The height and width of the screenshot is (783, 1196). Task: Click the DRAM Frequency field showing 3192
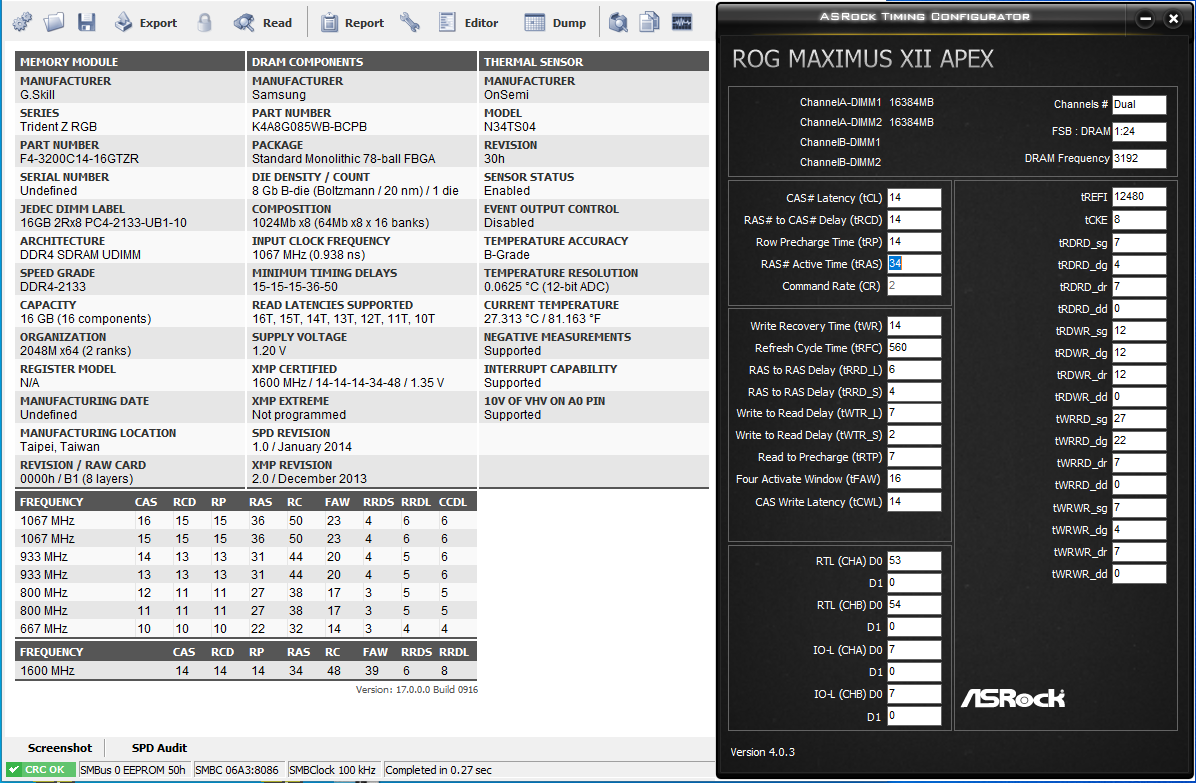tap(1139, 159)
